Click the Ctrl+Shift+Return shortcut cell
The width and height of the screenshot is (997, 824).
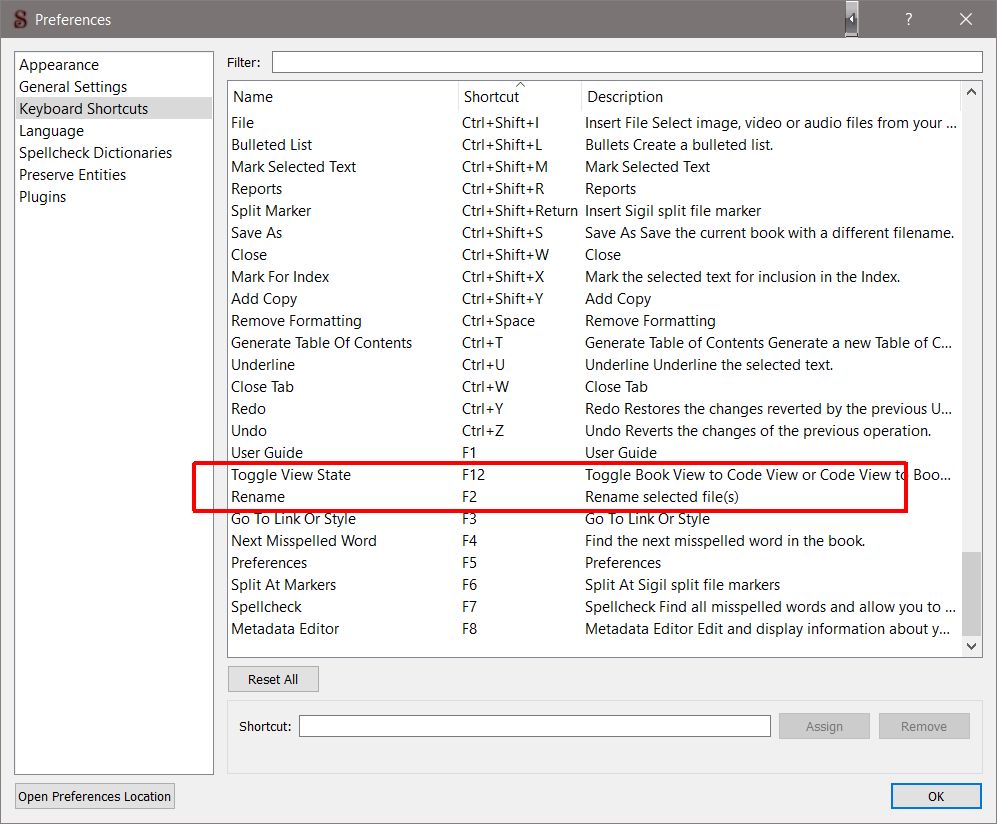click(519, 210)
